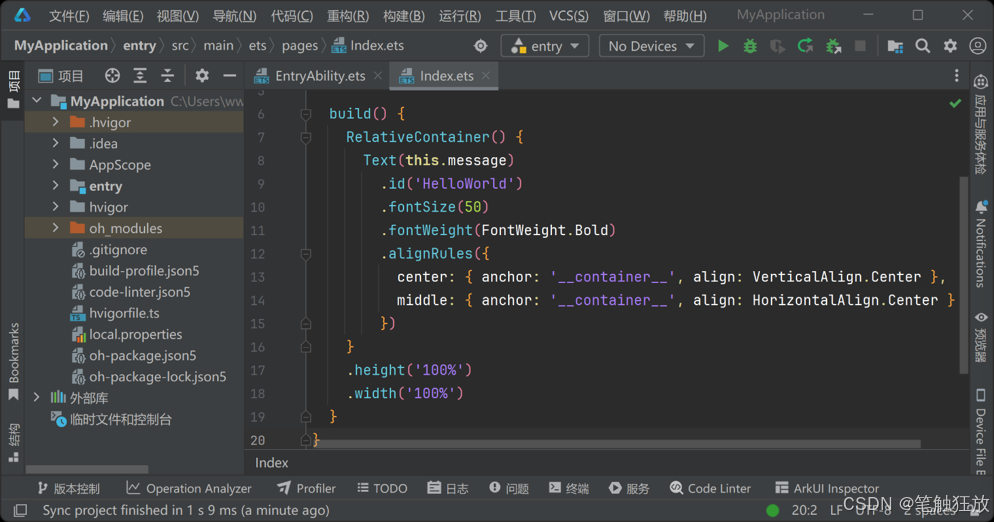Open the 文件(F) menu

(x=68, y=16)
